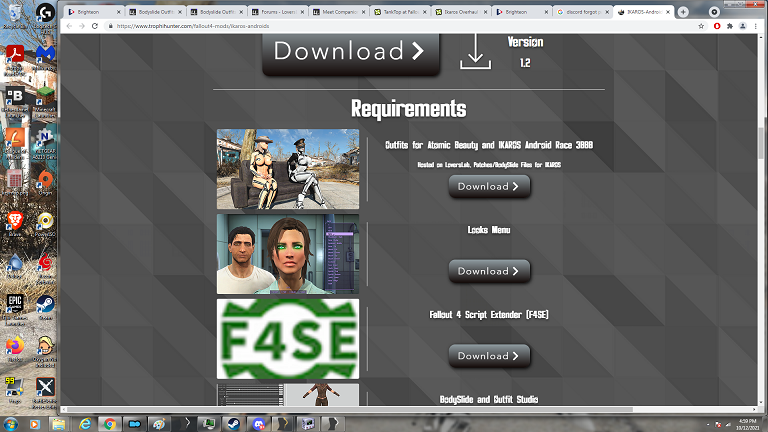Image resolution: width=768 pixels, height=432 pixels.
Task: Open a new browser tab
Action: click(683, 12)
